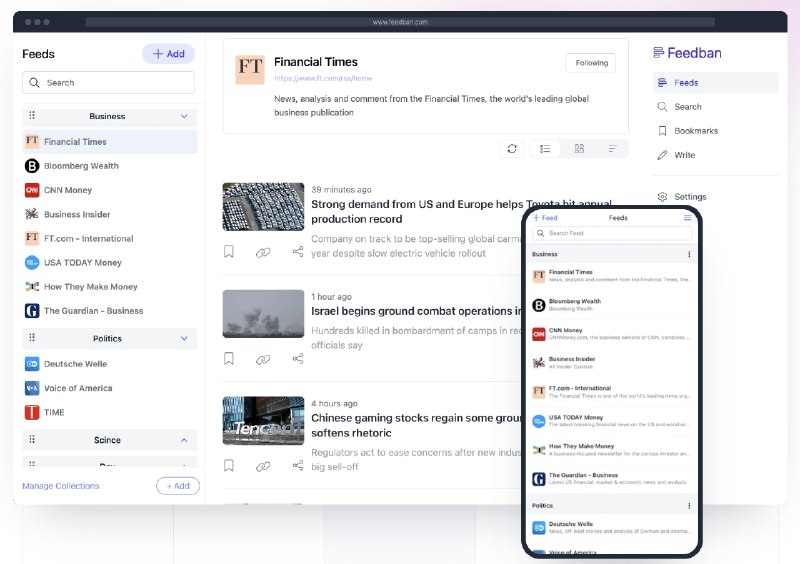Open the Manage Collections link
This screenshot has width=800, height=564.
click(x=61, y=486)
